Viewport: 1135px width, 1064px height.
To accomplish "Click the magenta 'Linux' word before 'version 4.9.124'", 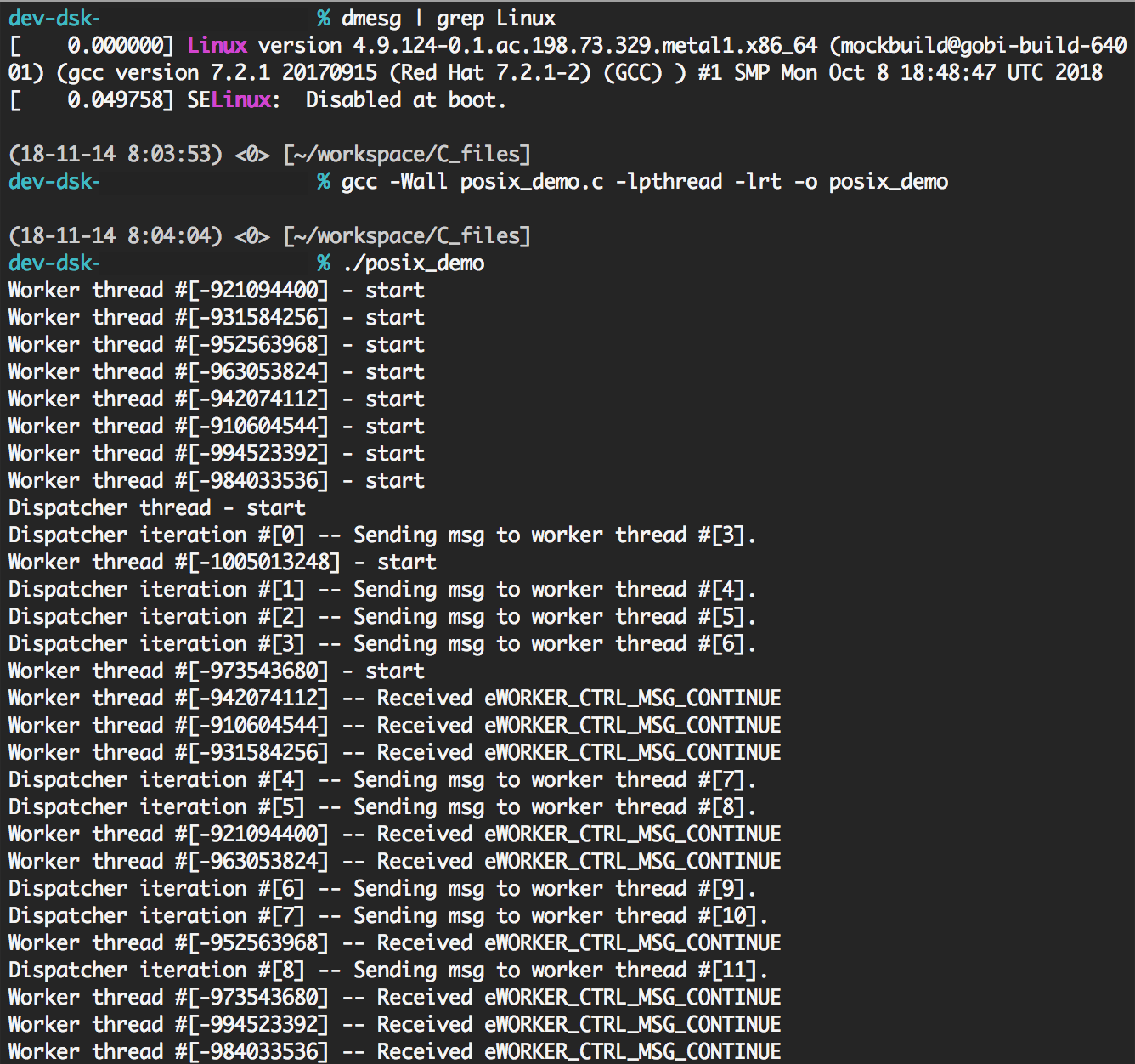I will 217,45.
